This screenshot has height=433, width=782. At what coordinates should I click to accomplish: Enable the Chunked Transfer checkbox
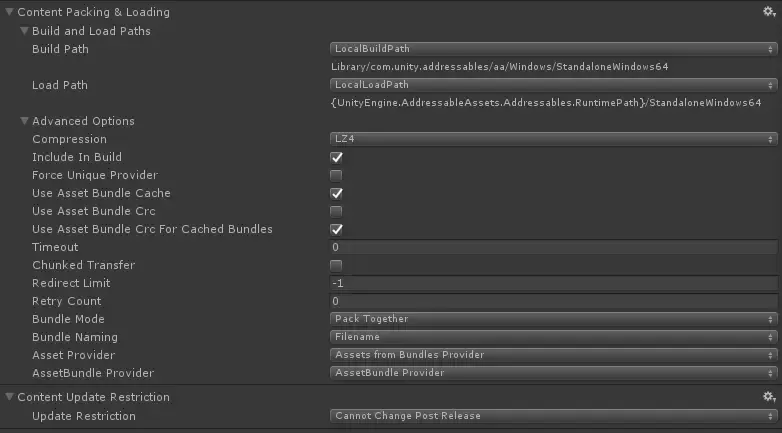click(x=337, y=265)
